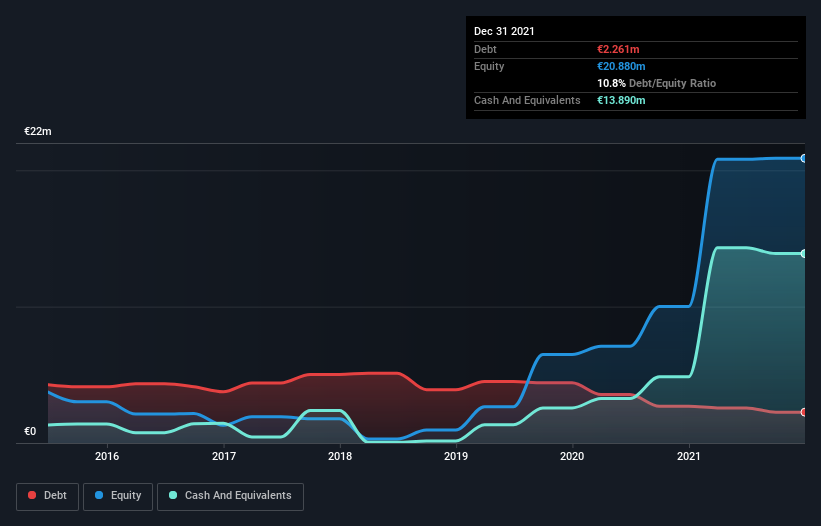
Task: Click the 2017 x-axis label
Action: [x=224, y=456]
